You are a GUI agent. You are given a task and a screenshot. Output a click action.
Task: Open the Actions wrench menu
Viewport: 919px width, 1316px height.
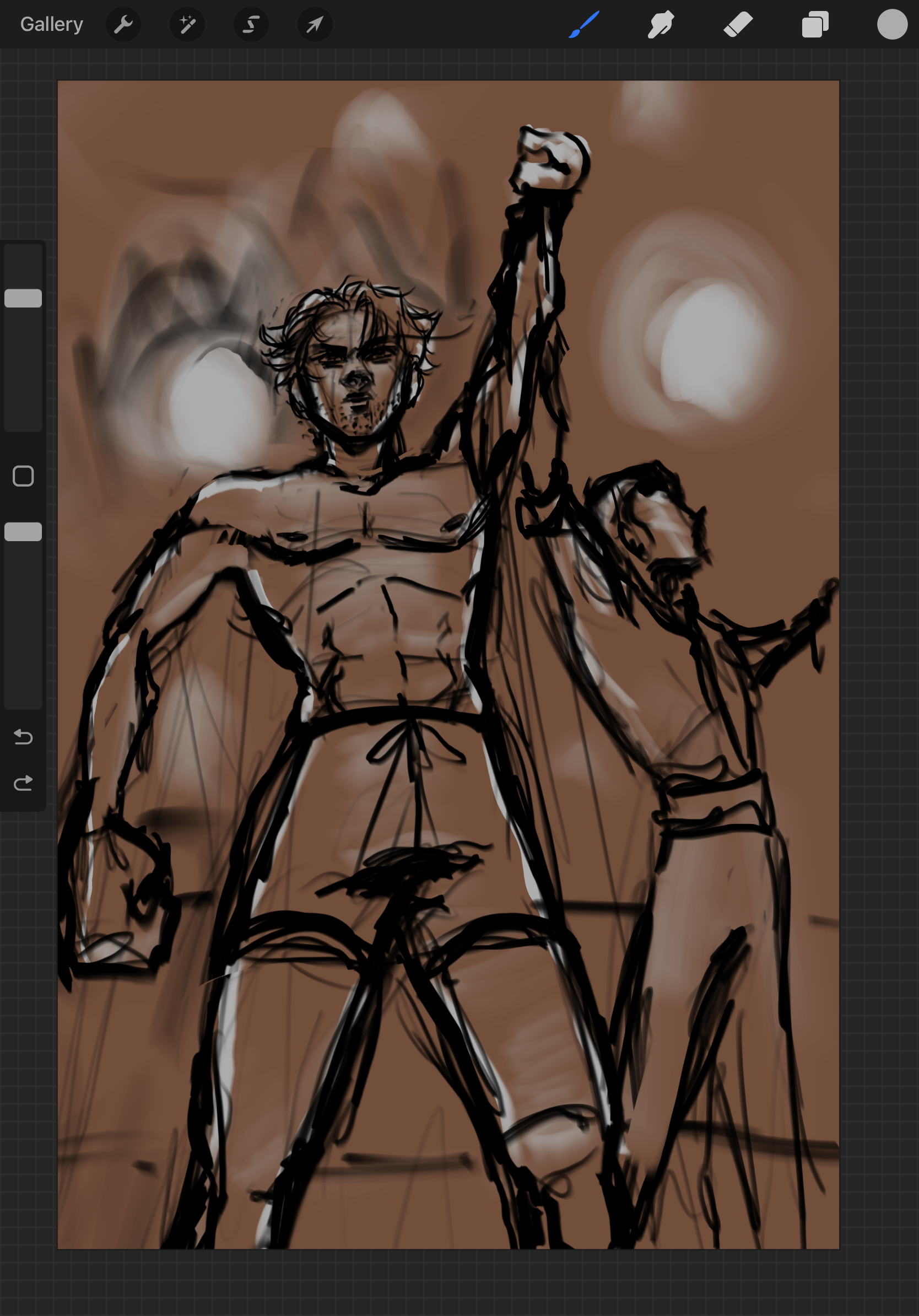point(123,24)
